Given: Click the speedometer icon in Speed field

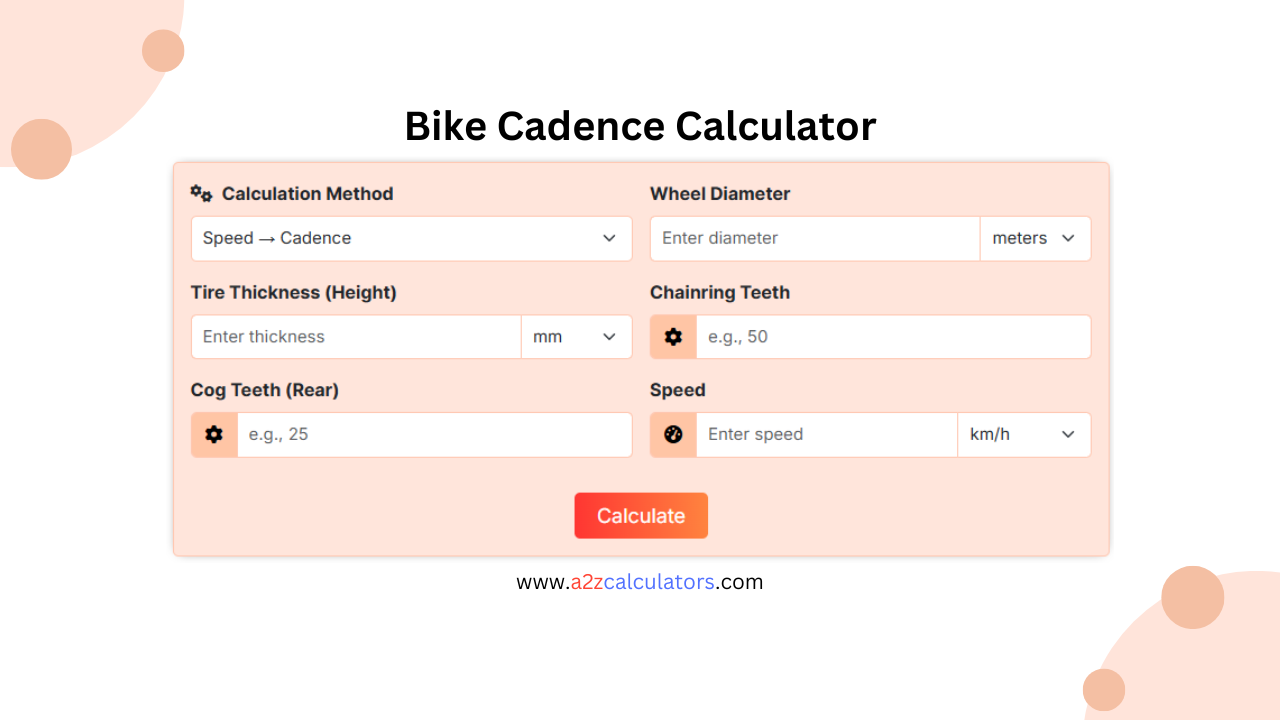Looking at the screenshot, I should 672,434.
